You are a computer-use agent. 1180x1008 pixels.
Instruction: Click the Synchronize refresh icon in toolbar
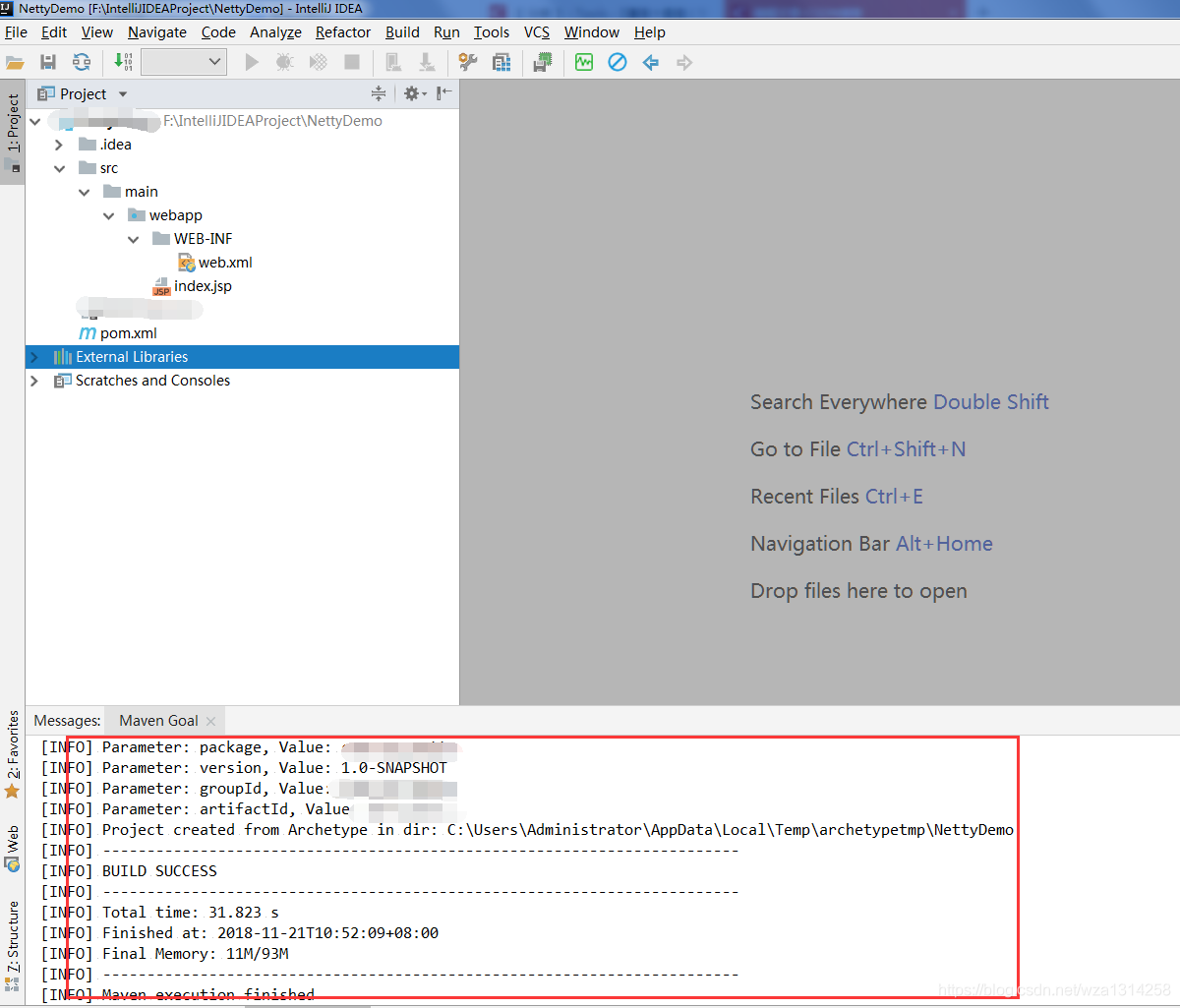tap(82, 62)
